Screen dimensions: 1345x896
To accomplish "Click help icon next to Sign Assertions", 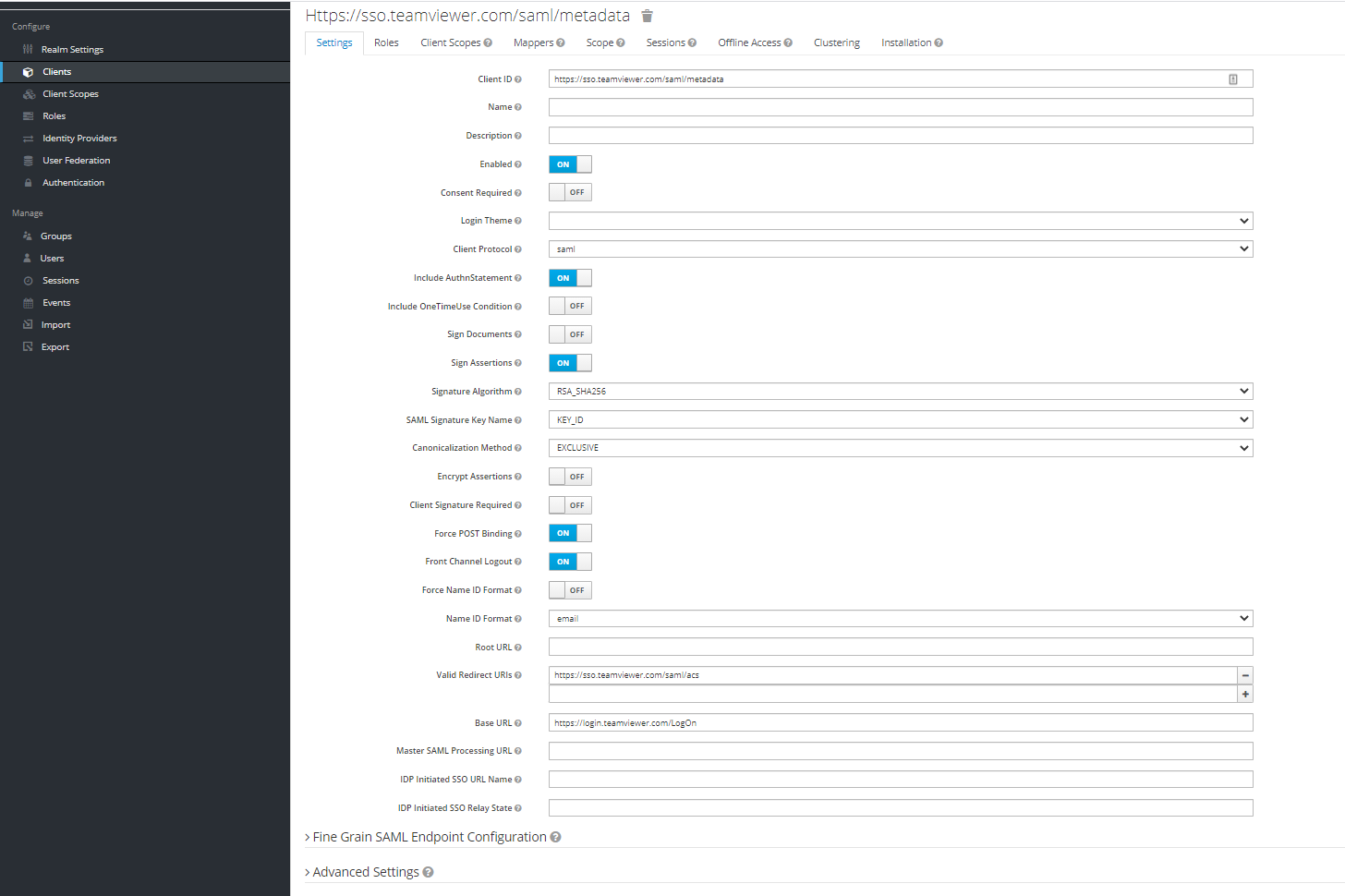I will (518, 363).
